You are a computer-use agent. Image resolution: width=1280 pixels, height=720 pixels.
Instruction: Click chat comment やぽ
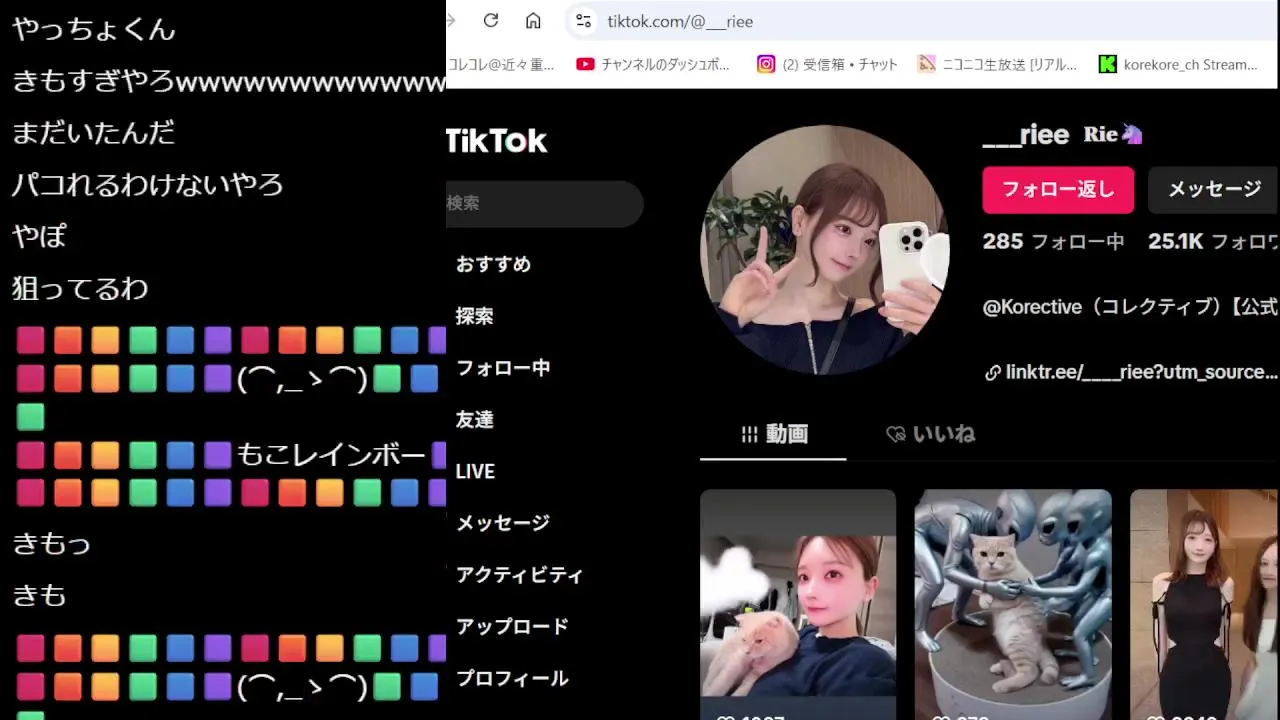point(39,237)
